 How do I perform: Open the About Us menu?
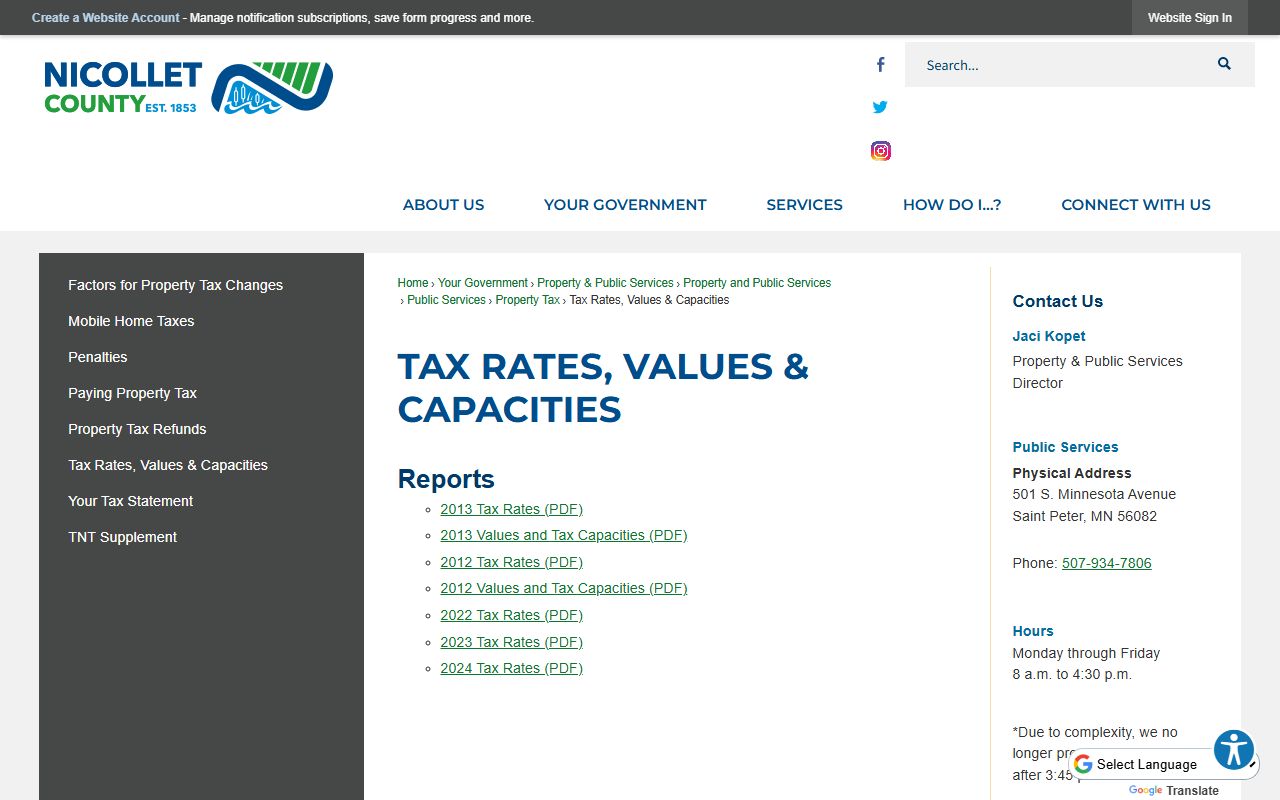pyautogui.click(x=443, y=205)
